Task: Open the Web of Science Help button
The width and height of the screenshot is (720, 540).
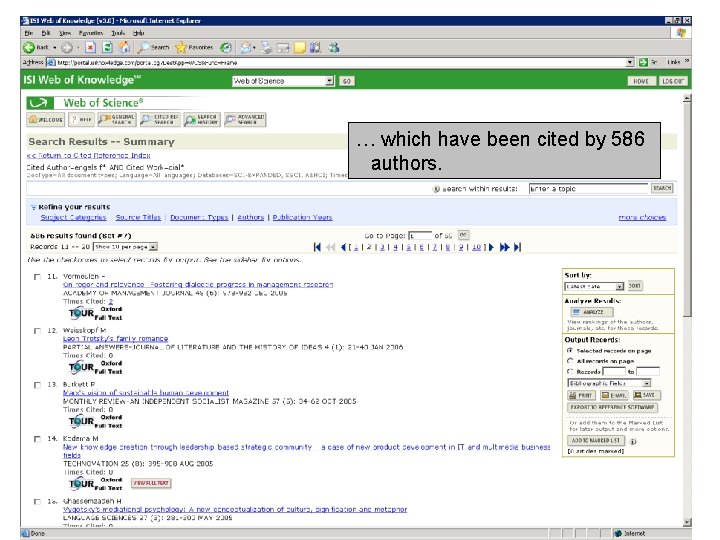Action: click(81, 119)
